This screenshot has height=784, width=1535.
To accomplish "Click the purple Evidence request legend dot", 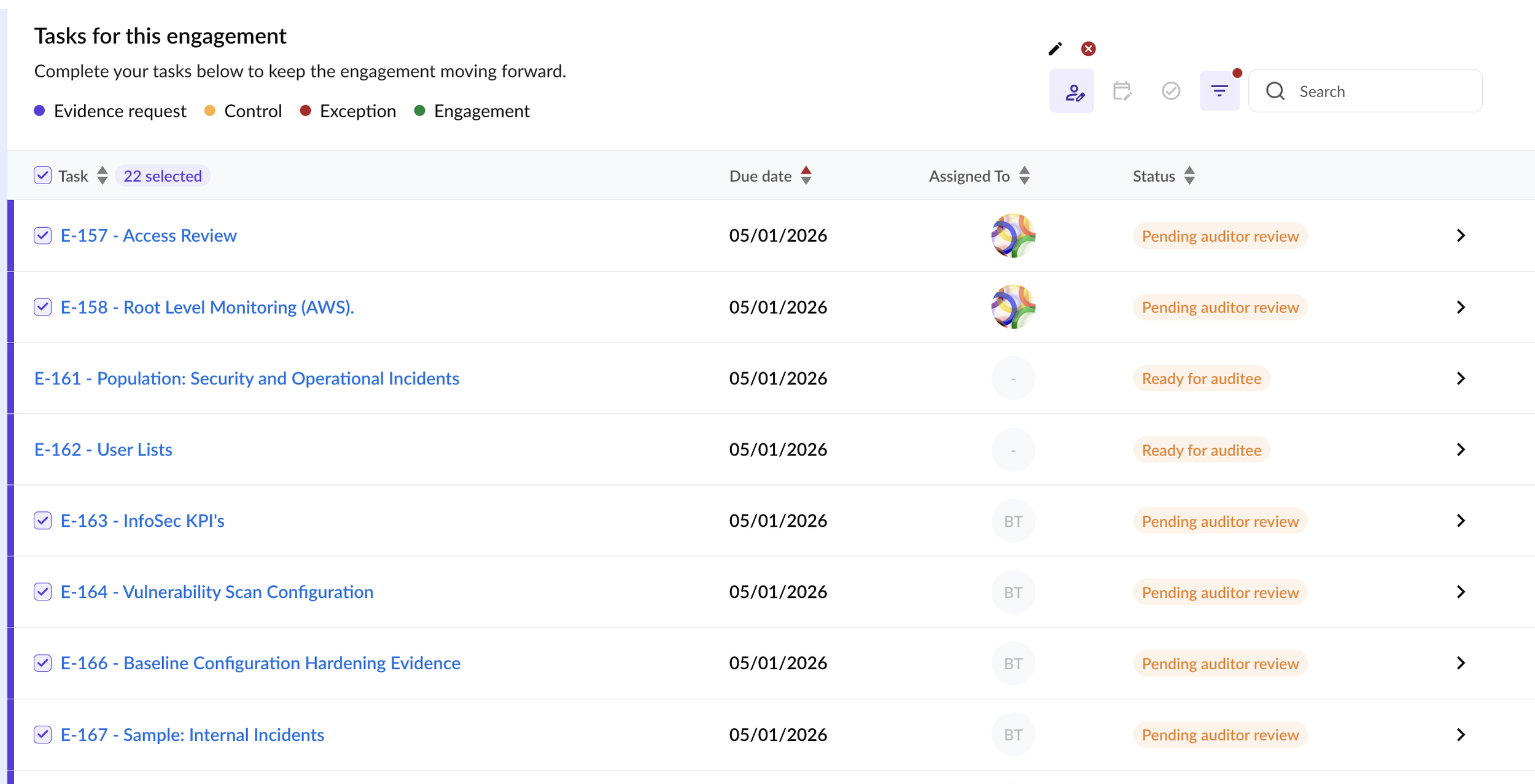I will [39, 111].
